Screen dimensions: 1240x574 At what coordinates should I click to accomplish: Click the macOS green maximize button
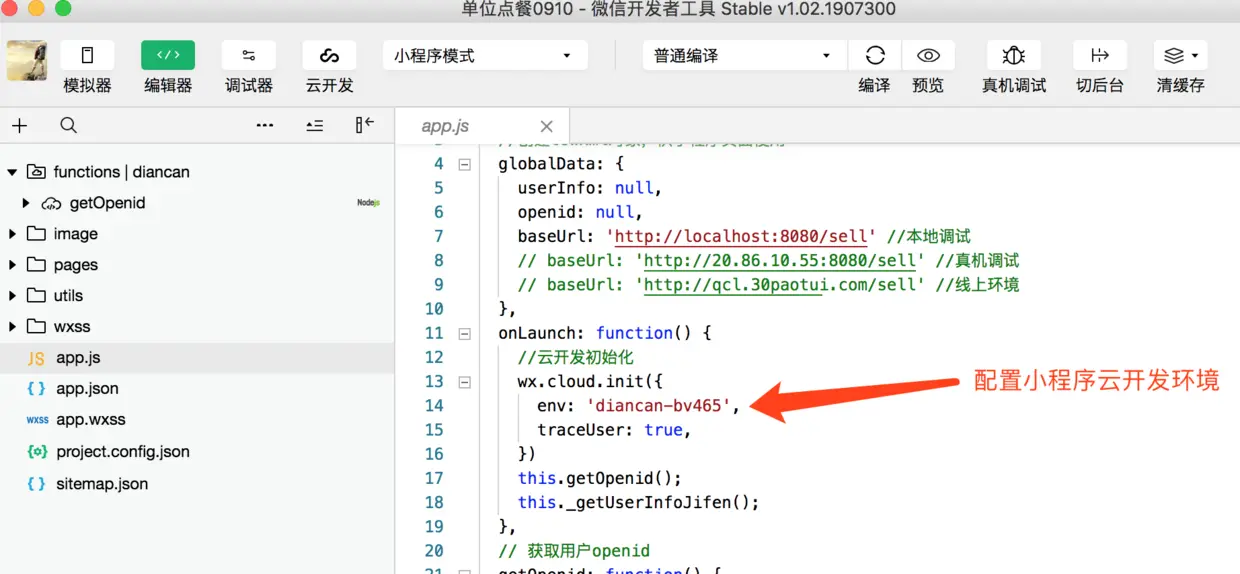click(63, 9)
